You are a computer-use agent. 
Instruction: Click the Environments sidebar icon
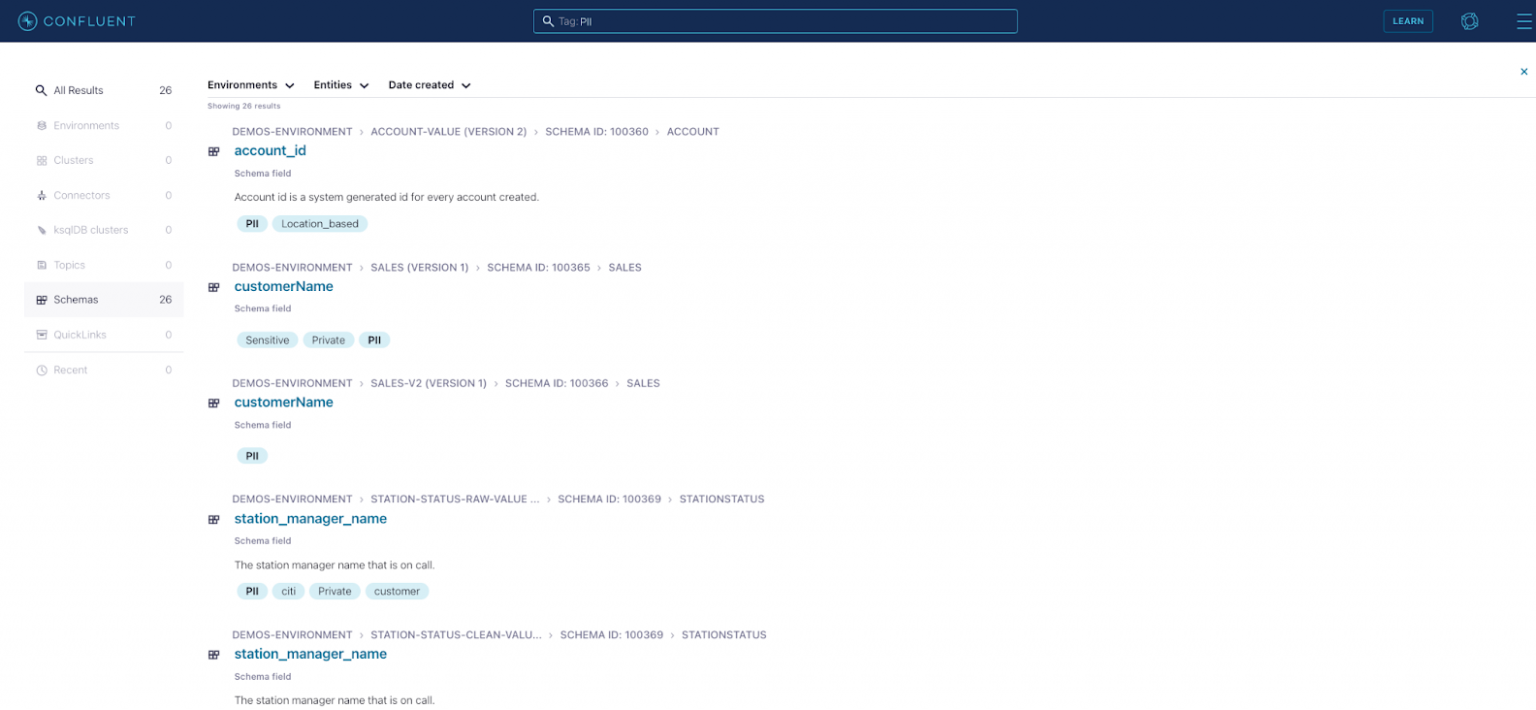[42, 126]
